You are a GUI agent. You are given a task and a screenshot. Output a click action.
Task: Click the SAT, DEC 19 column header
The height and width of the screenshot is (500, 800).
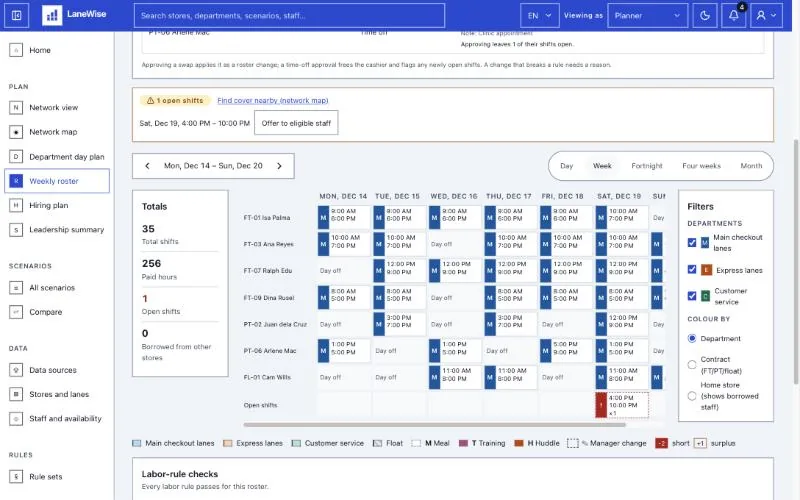point(619,196)
